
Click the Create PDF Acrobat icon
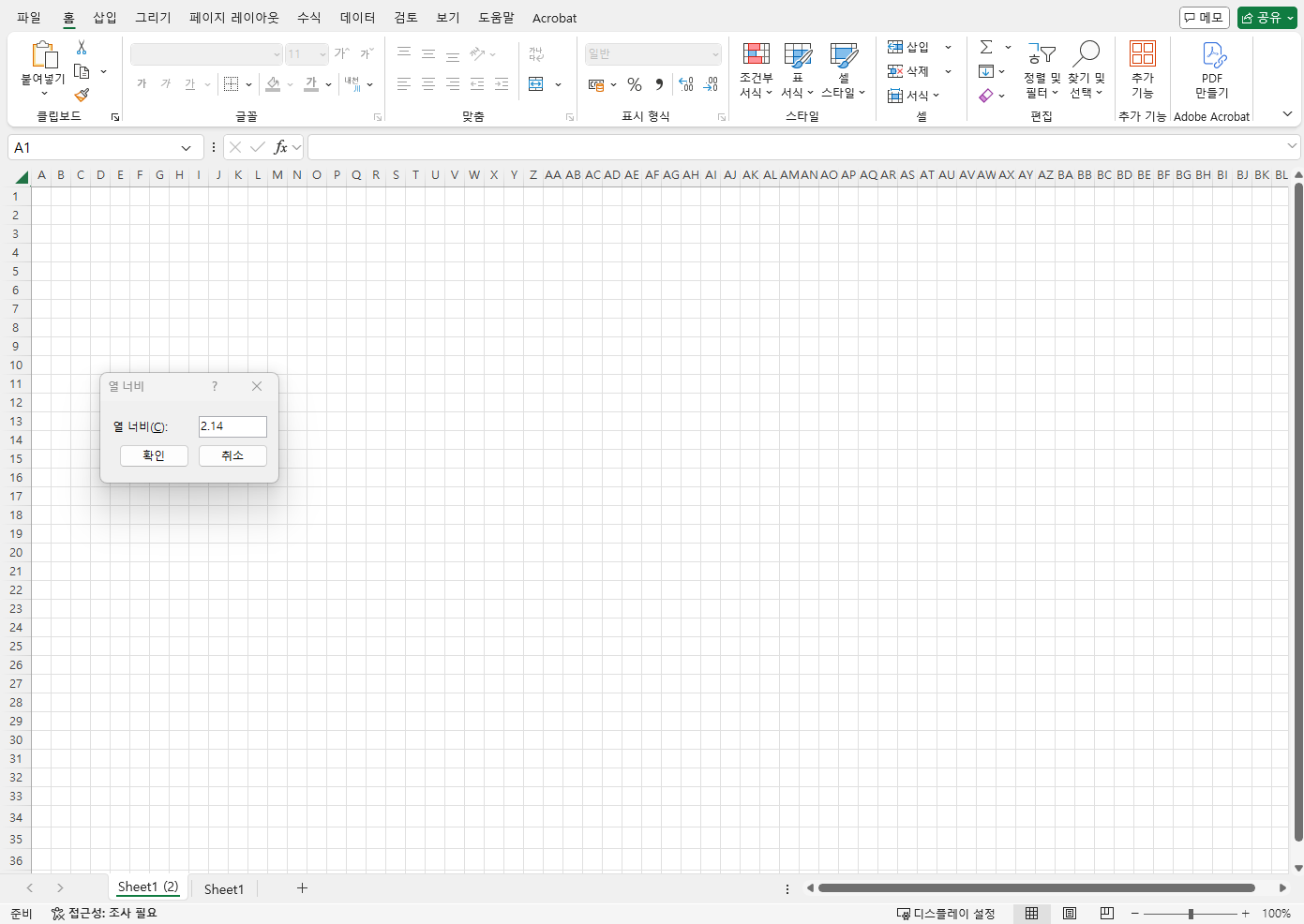coord(1213,54)
